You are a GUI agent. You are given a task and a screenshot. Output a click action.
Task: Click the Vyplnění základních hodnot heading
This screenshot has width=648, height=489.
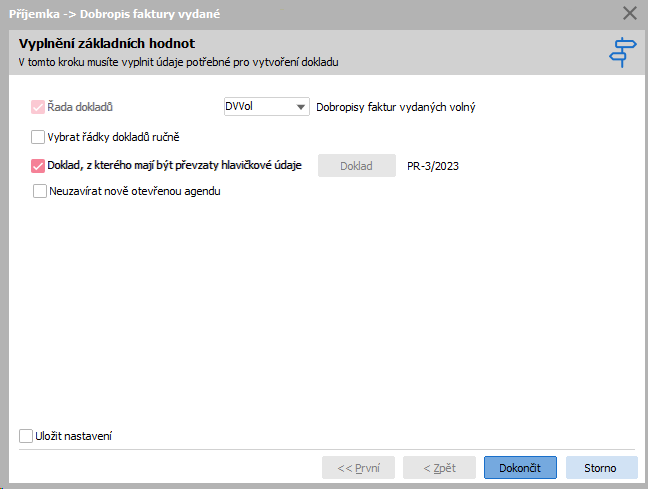107,43
